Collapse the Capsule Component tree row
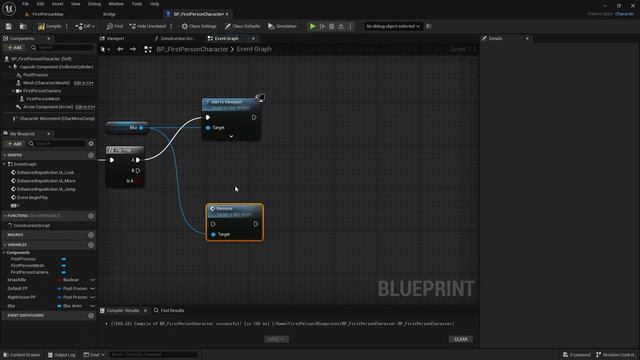 [10, 67]
